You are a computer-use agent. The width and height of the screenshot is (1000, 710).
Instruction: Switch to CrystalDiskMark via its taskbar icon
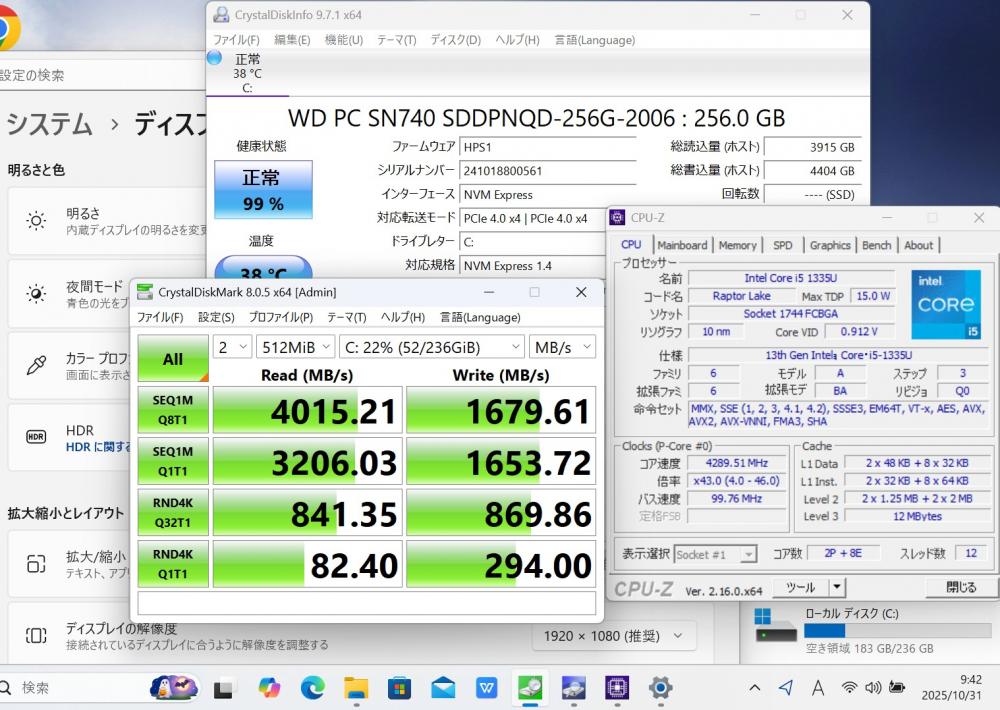pyautogui.click(x=530, y=688)
